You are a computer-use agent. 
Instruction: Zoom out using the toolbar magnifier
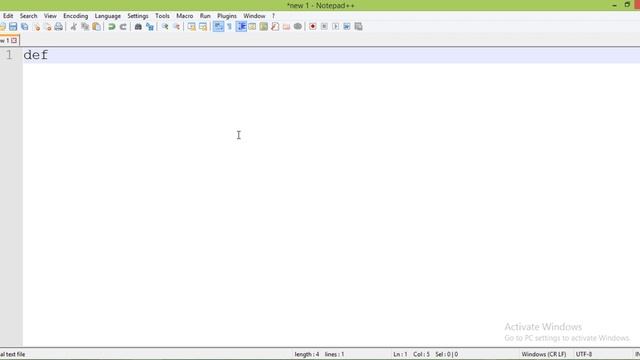(x=176, y=27)
